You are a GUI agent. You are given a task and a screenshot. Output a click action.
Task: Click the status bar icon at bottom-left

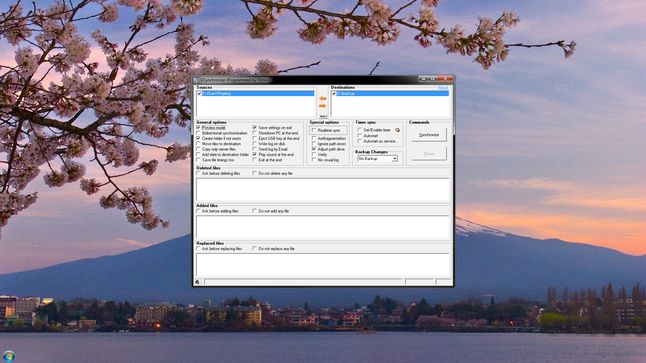pyautogui.click(x=197, y=282)
